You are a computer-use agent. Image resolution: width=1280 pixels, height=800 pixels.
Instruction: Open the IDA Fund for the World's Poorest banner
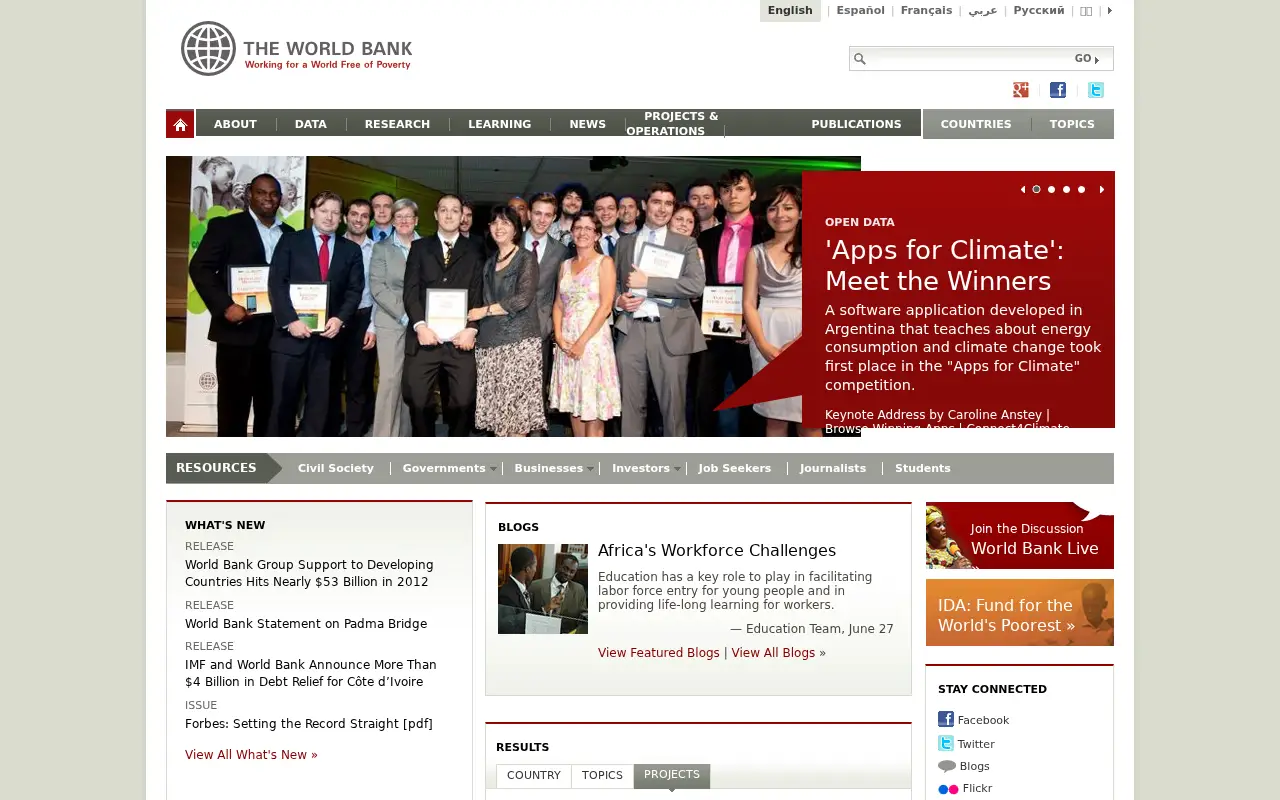click(1020, 613)
